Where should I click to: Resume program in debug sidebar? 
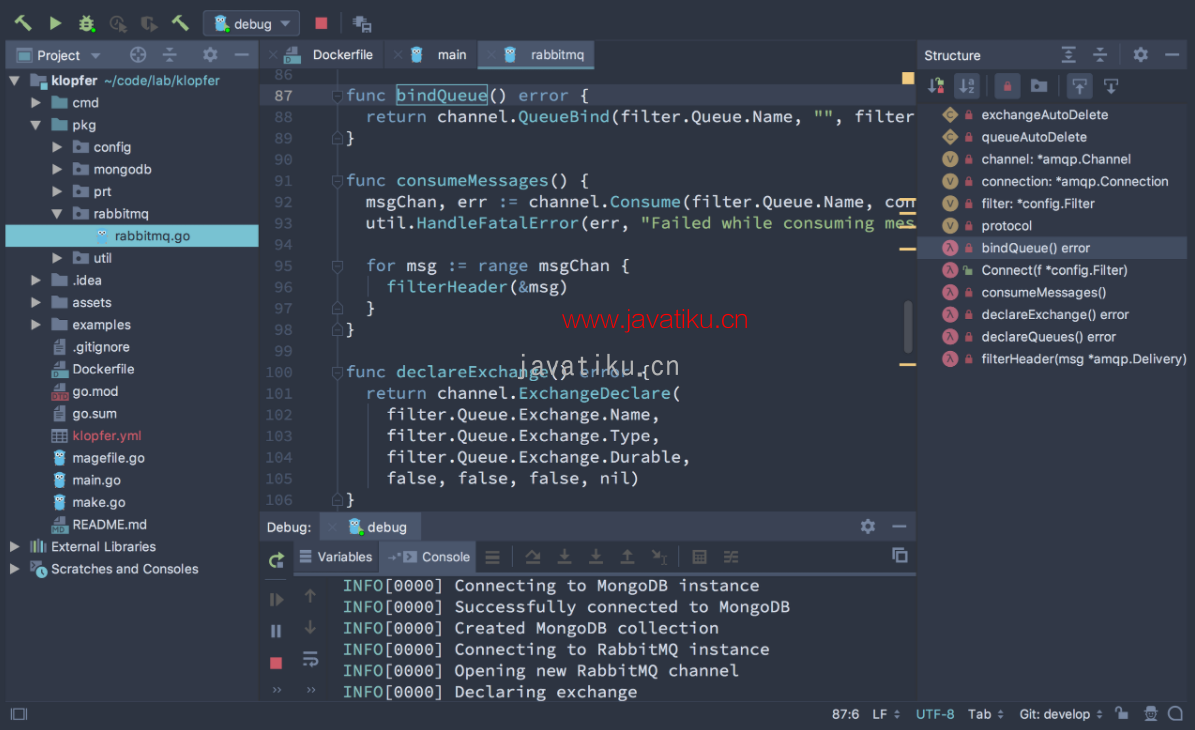click(x=276, y=600)
